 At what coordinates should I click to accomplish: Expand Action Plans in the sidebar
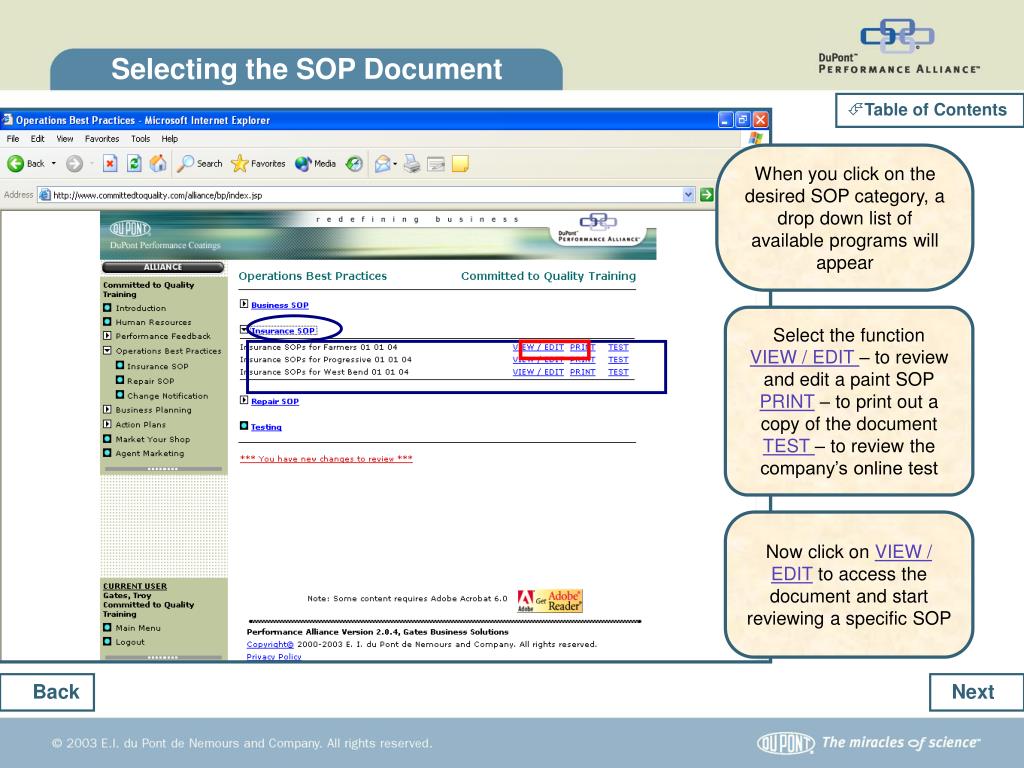point(107,424)
